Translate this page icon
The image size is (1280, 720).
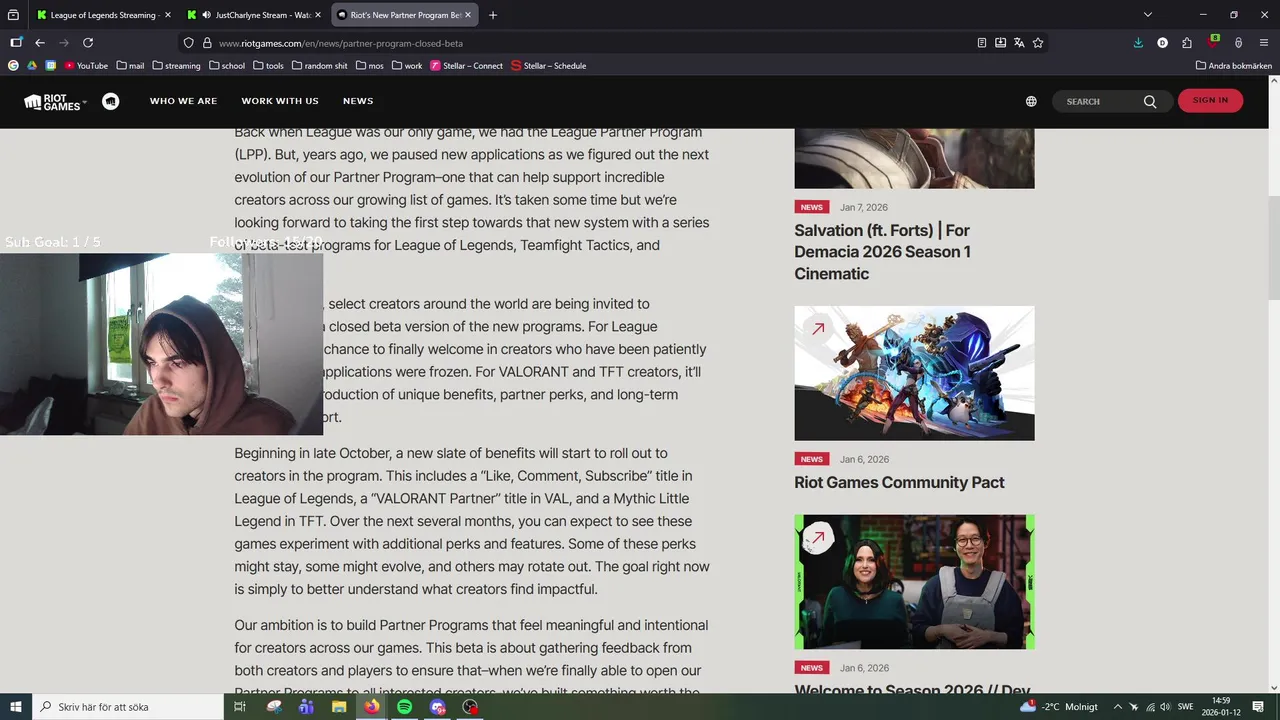pyautogui.click(x=1019, y=43)
